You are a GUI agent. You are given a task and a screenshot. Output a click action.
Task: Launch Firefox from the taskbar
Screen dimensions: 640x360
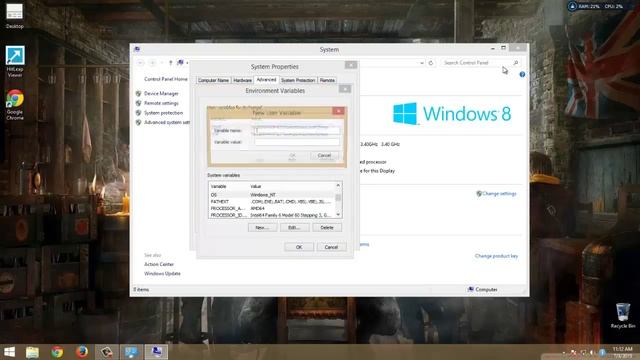coord(82,352)
